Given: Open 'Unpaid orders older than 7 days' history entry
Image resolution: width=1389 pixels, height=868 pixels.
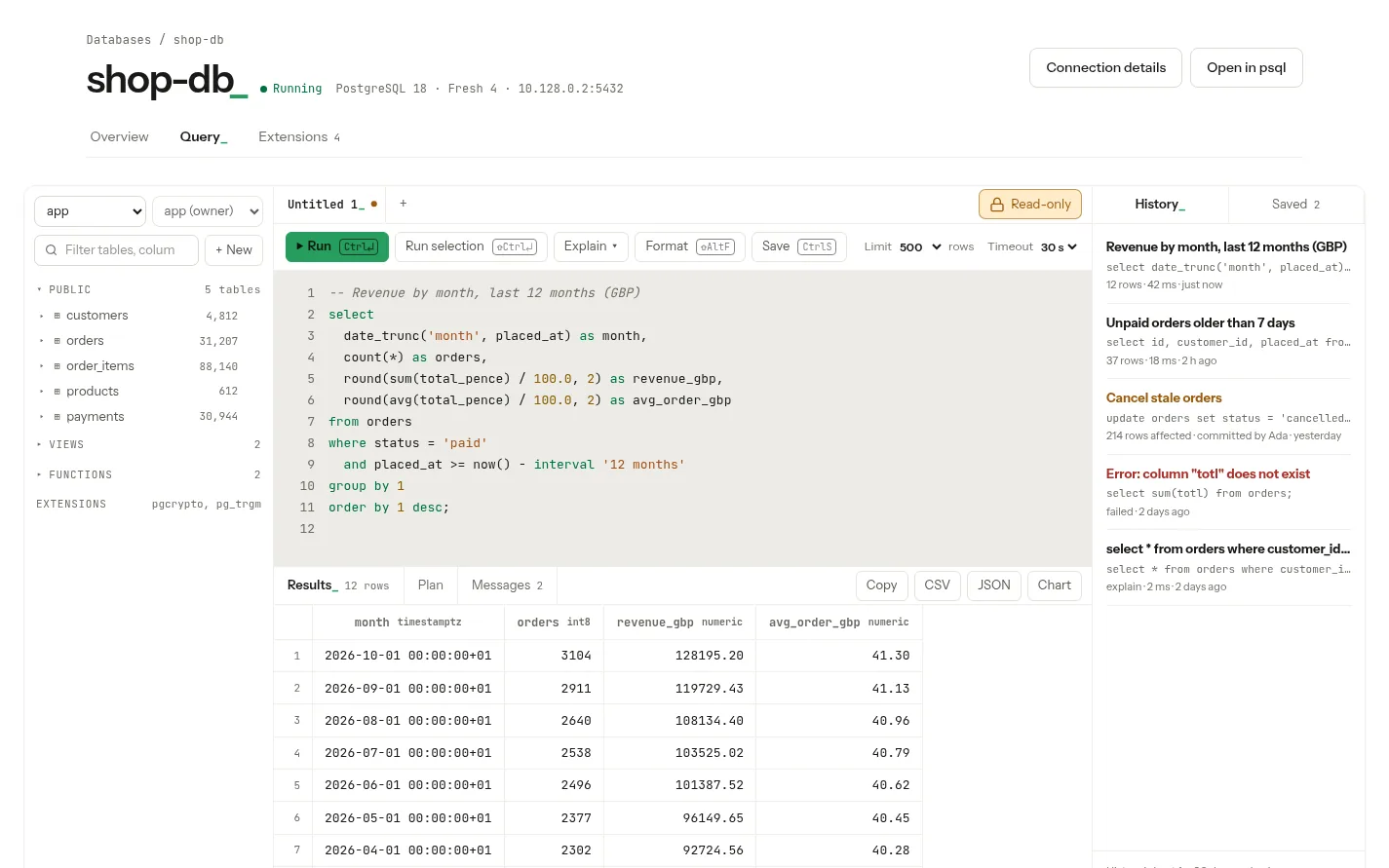Looking at the screenshot, I should tap(1228, 341).
